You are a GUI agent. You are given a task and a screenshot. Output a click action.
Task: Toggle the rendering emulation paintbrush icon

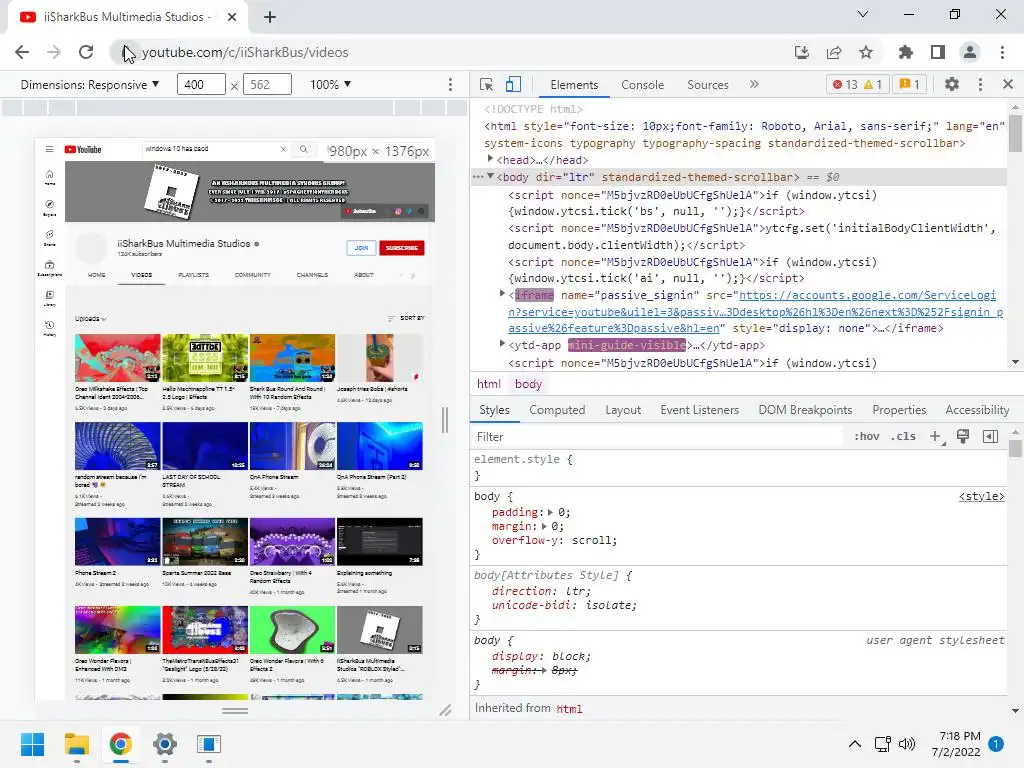[x=963, y=436]
